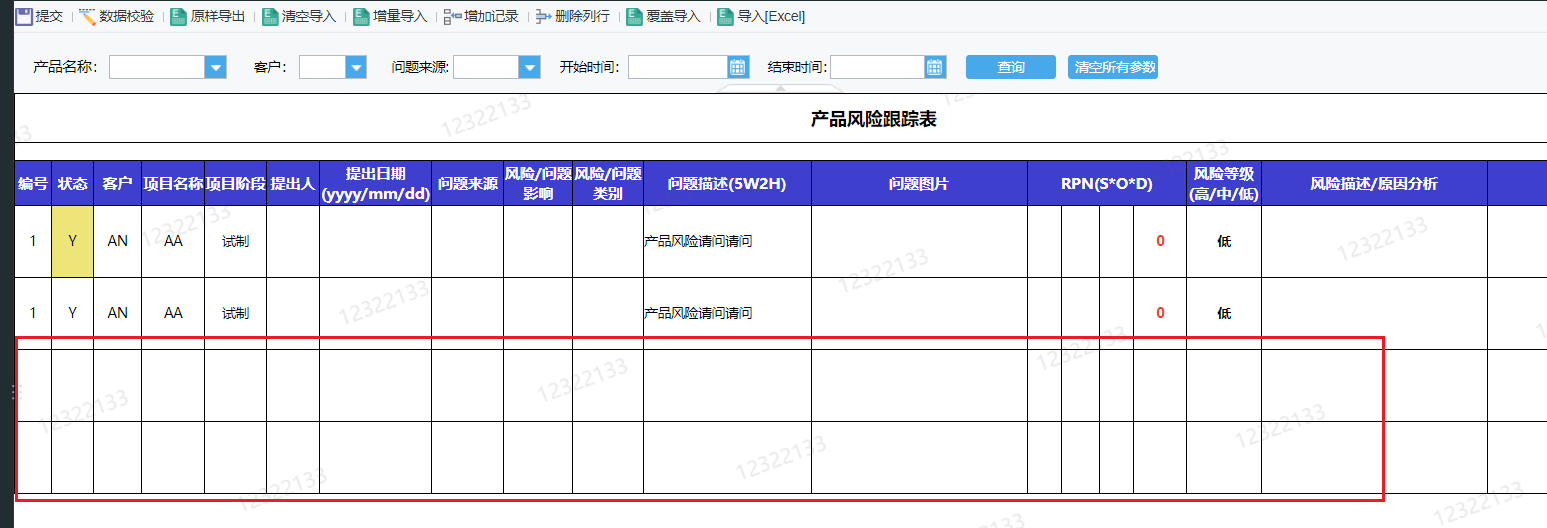Click the 删除列行 toolbar label
The width and height of the screenshot is (1547, 528).
582,17
